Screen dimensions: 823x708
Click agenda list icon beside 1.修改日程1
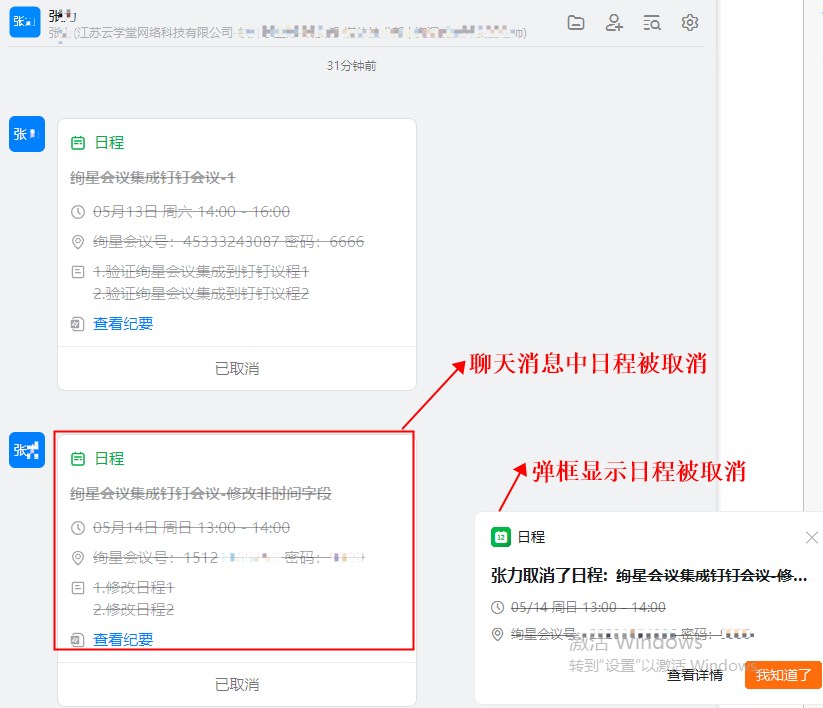pyautogui.click(x=78, y=588)
